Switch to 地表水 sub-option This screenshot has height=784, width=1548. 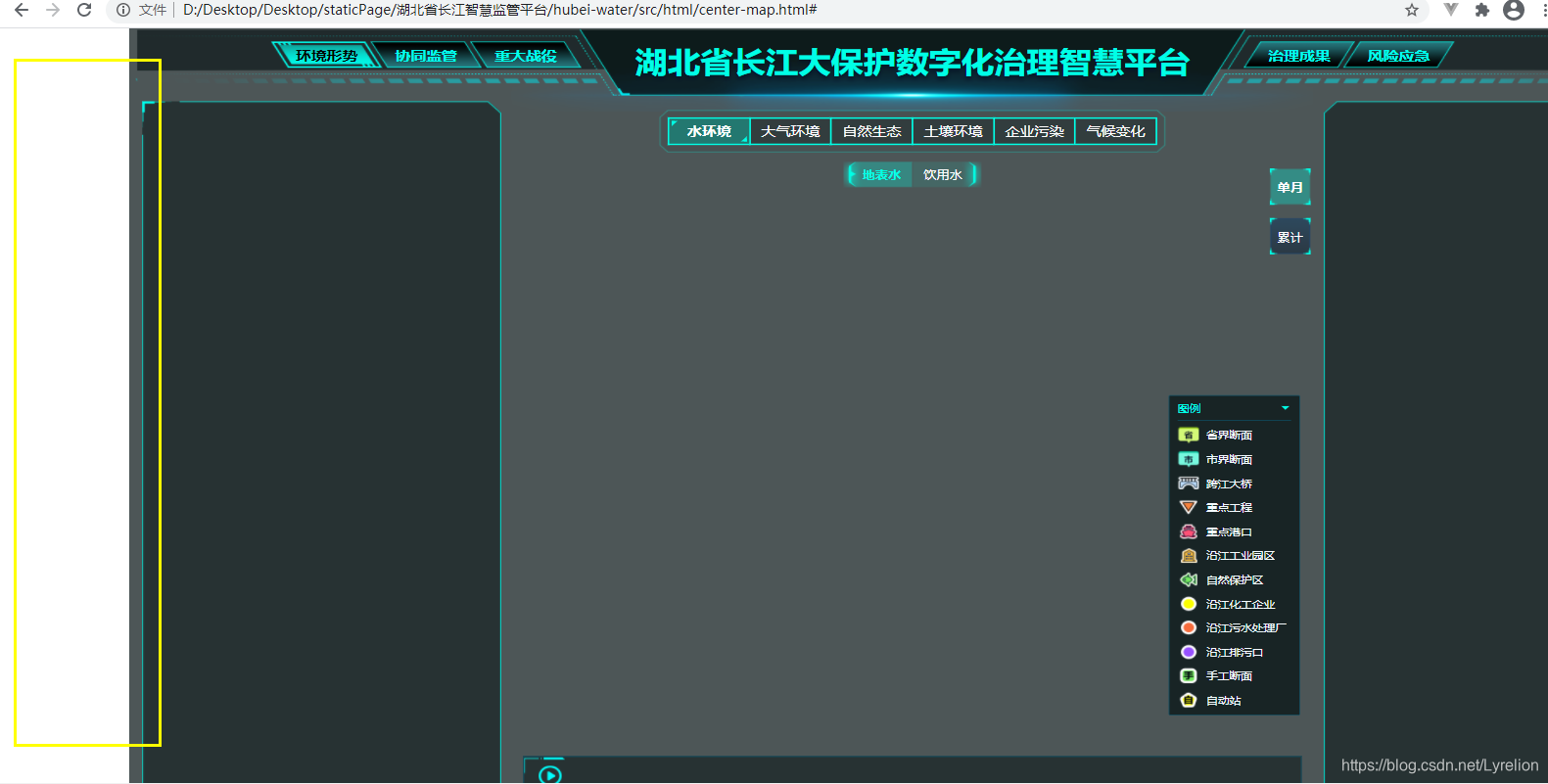coord(880,174)
